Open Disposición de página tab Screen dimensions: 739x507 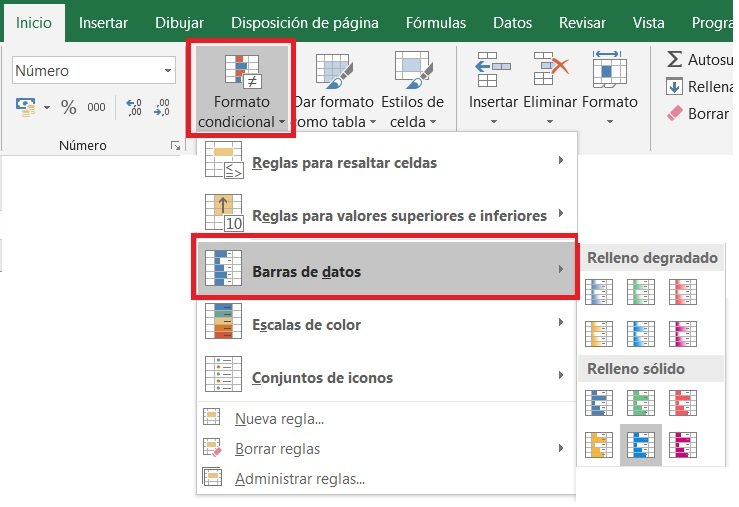coord(305,23)
